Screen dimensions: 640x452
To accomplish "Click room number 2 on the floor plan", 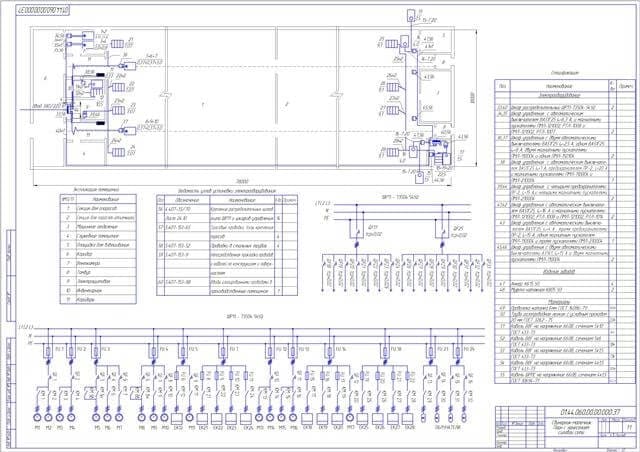I will (x=287, y=104).
